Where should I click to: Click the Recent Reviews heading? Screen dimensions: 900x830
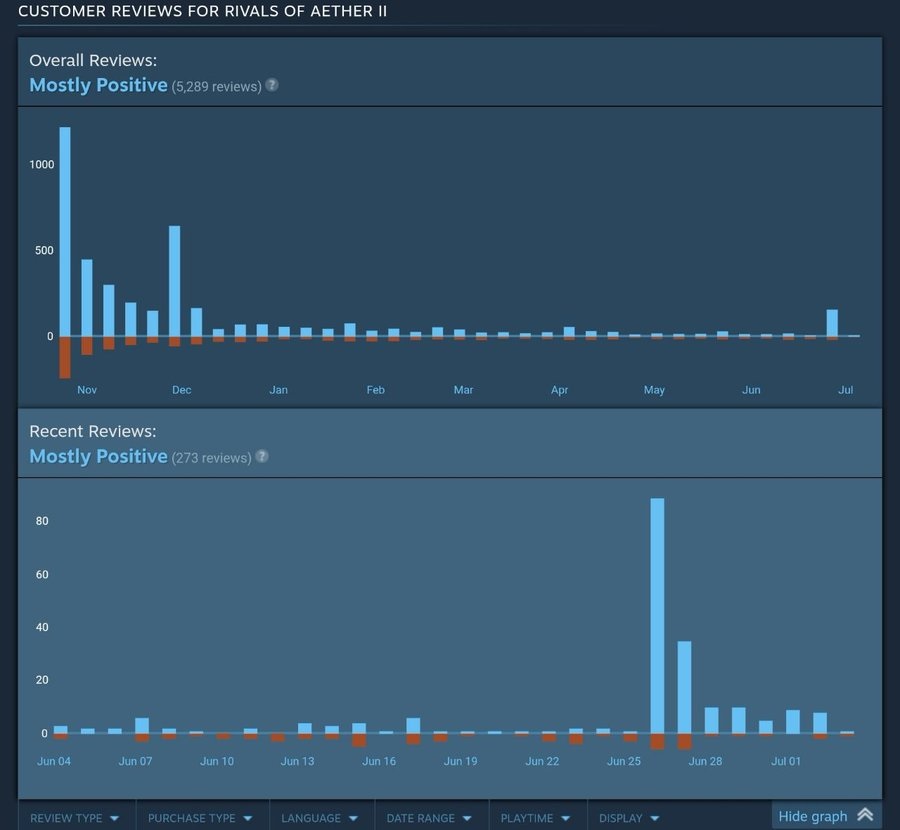pyautogui.click(x=92, y=432)
